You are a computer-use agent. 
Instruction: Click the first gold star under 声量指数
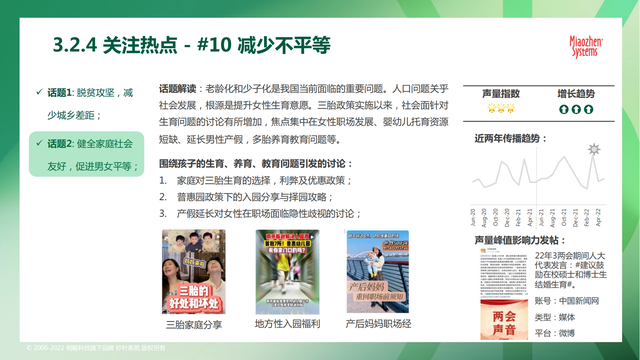point(491,109)
